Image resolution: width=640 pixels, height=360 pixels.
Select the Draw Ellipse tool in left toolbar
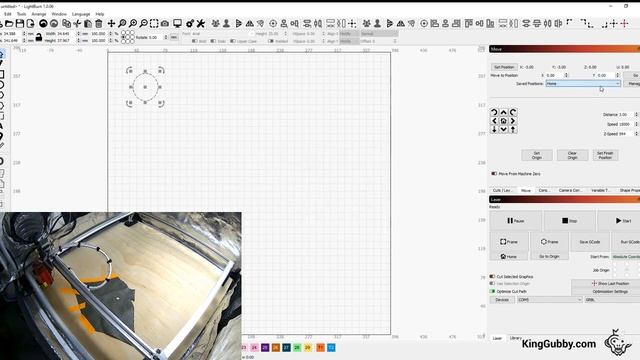pos(2,84)
